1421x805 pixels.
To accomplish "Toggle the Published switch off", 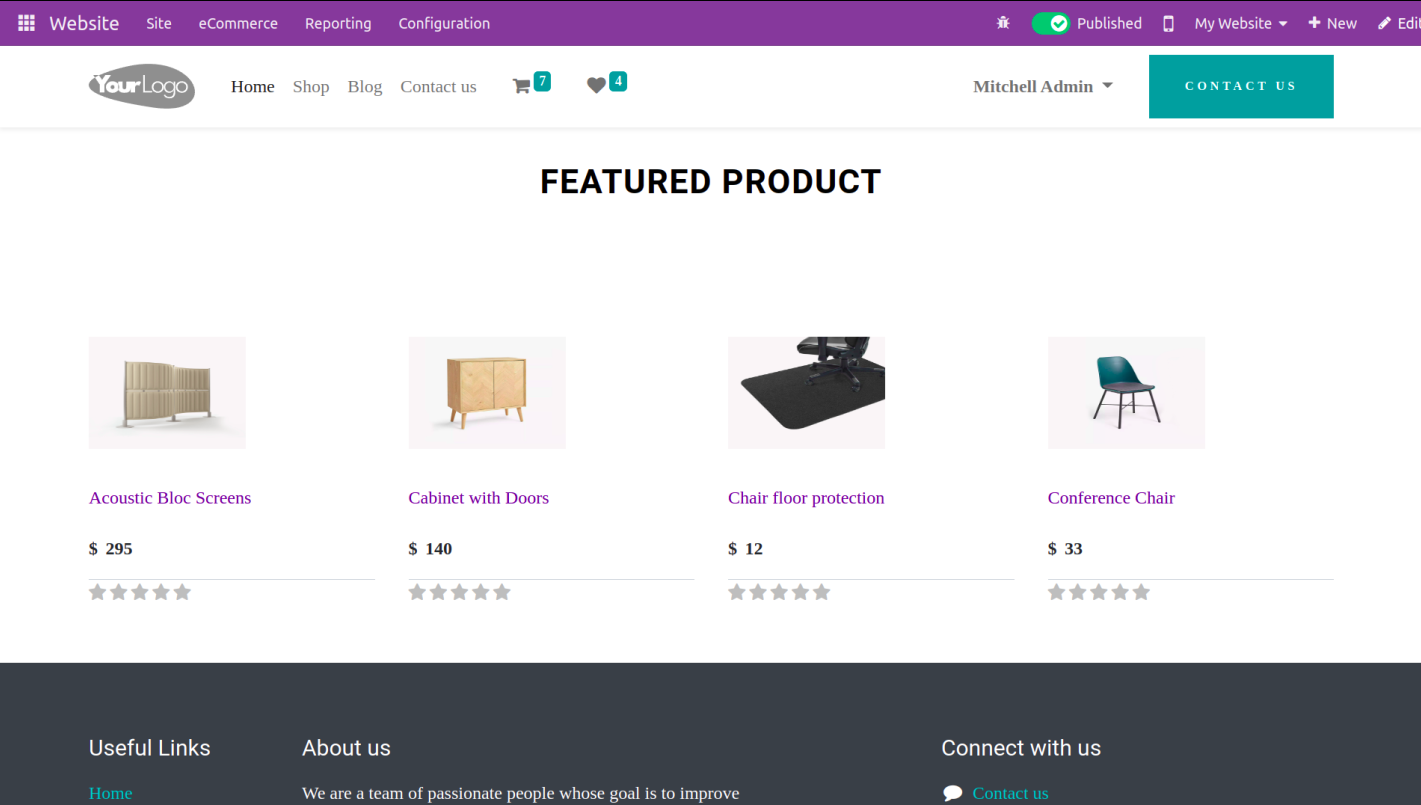I will click(1051, 23).
